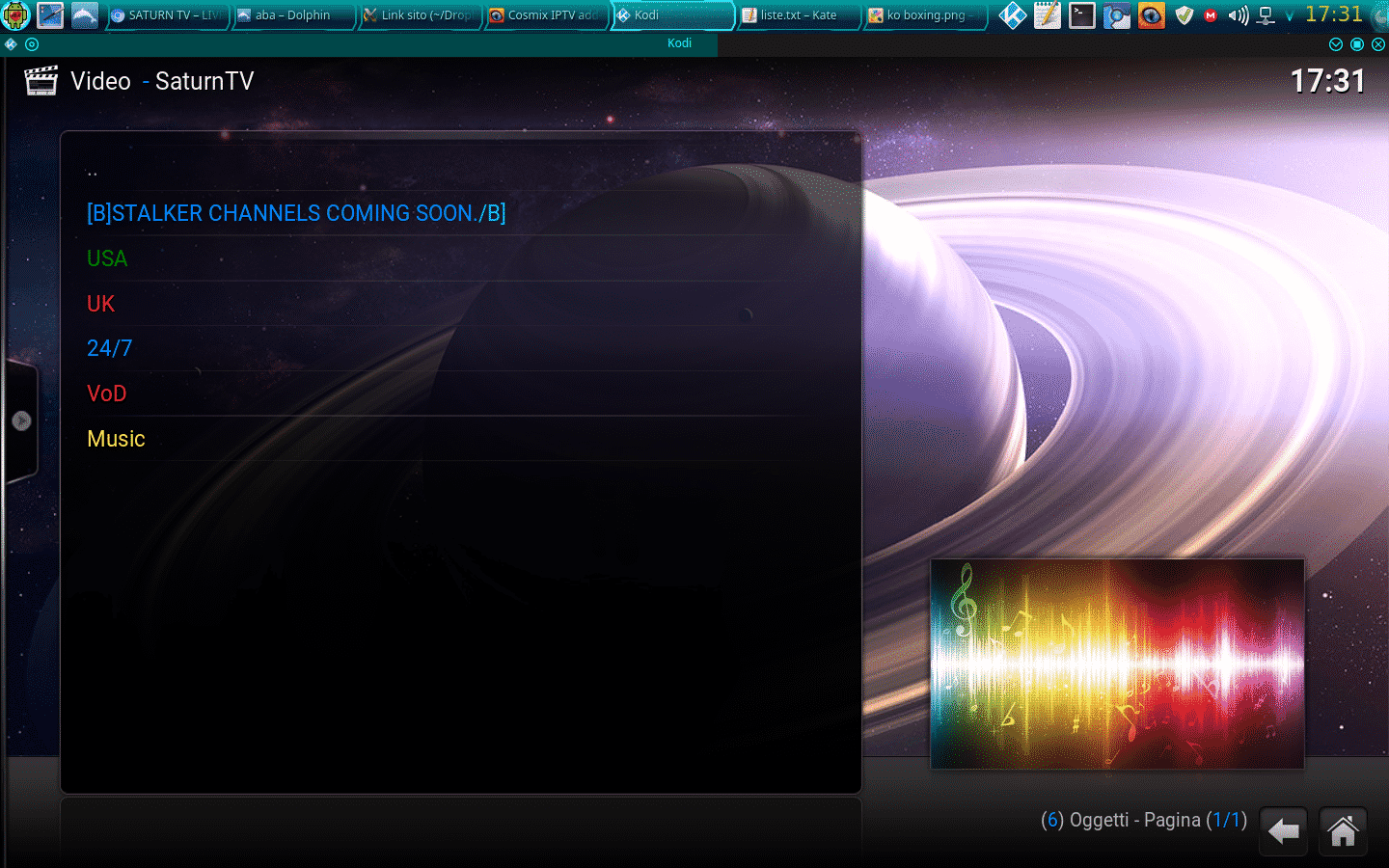Click the pin-on-all-desktops titlebar circle icon
1389x868 pixels.
pos(32,44)
